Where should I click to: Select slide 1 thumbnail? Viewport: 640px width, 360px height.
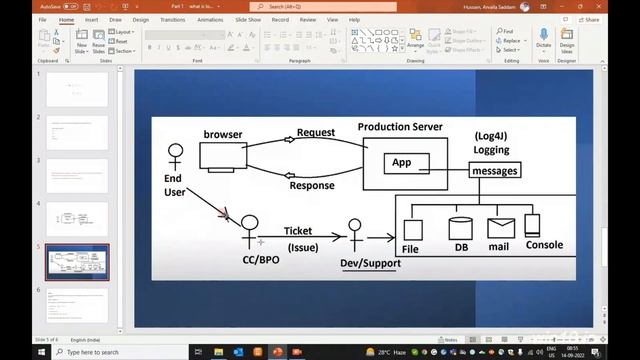(x=77, y=89)
